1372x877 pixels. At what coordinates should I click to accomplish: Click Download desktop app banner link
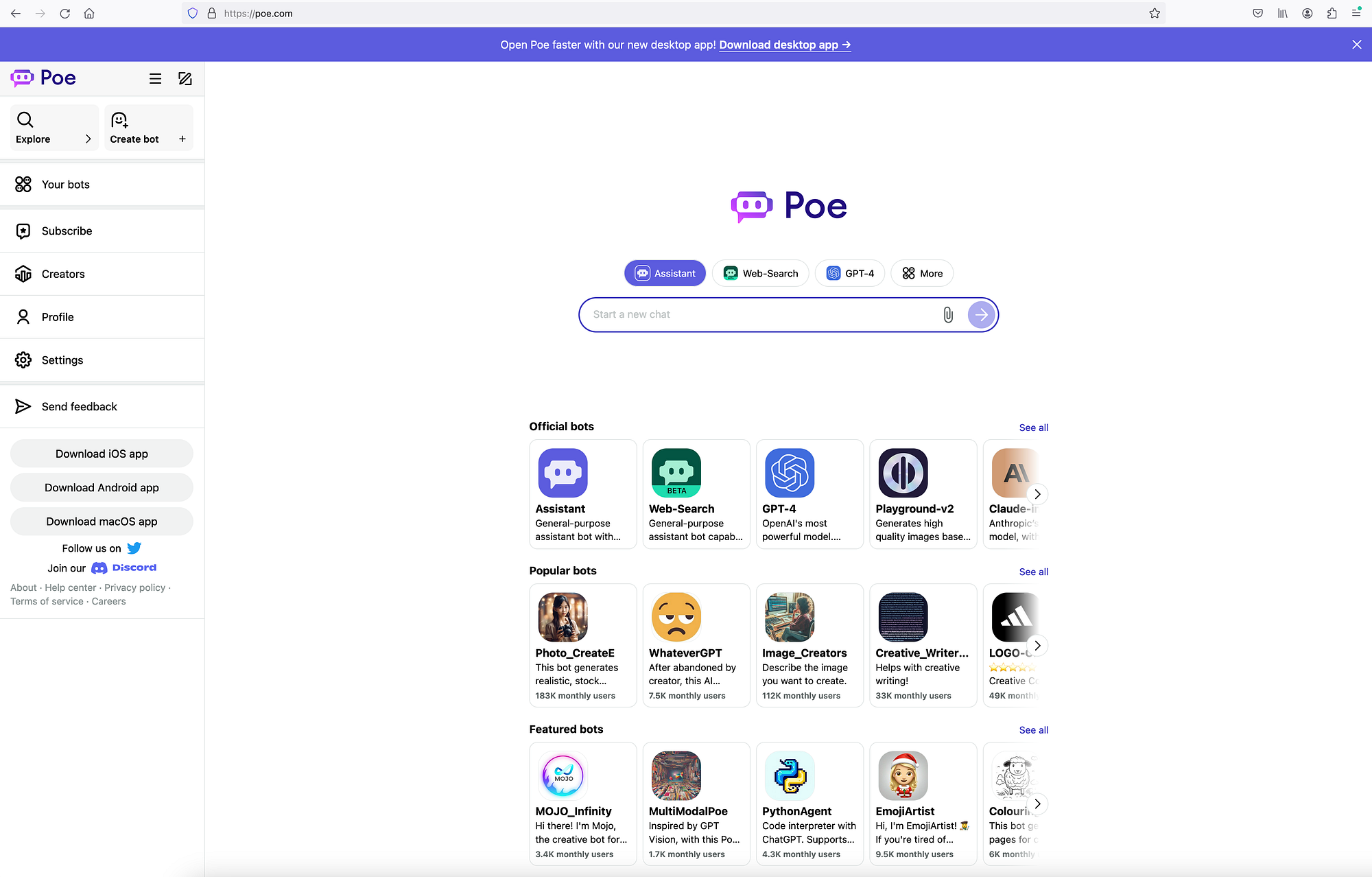pyautogui.click(x=785, y=45)
